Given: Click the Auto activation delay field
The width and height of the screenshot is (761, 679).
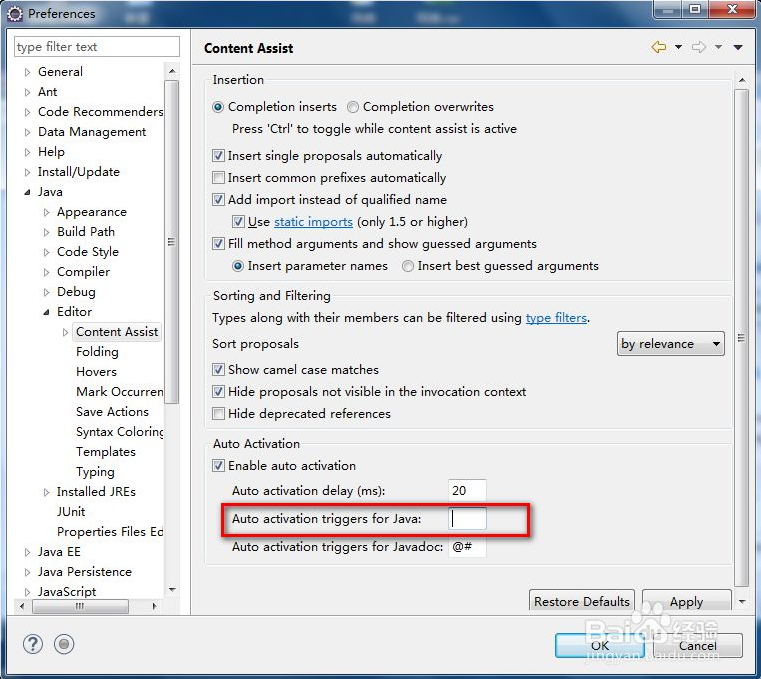Looking at the screenshot, I should [x=467, y=491].
